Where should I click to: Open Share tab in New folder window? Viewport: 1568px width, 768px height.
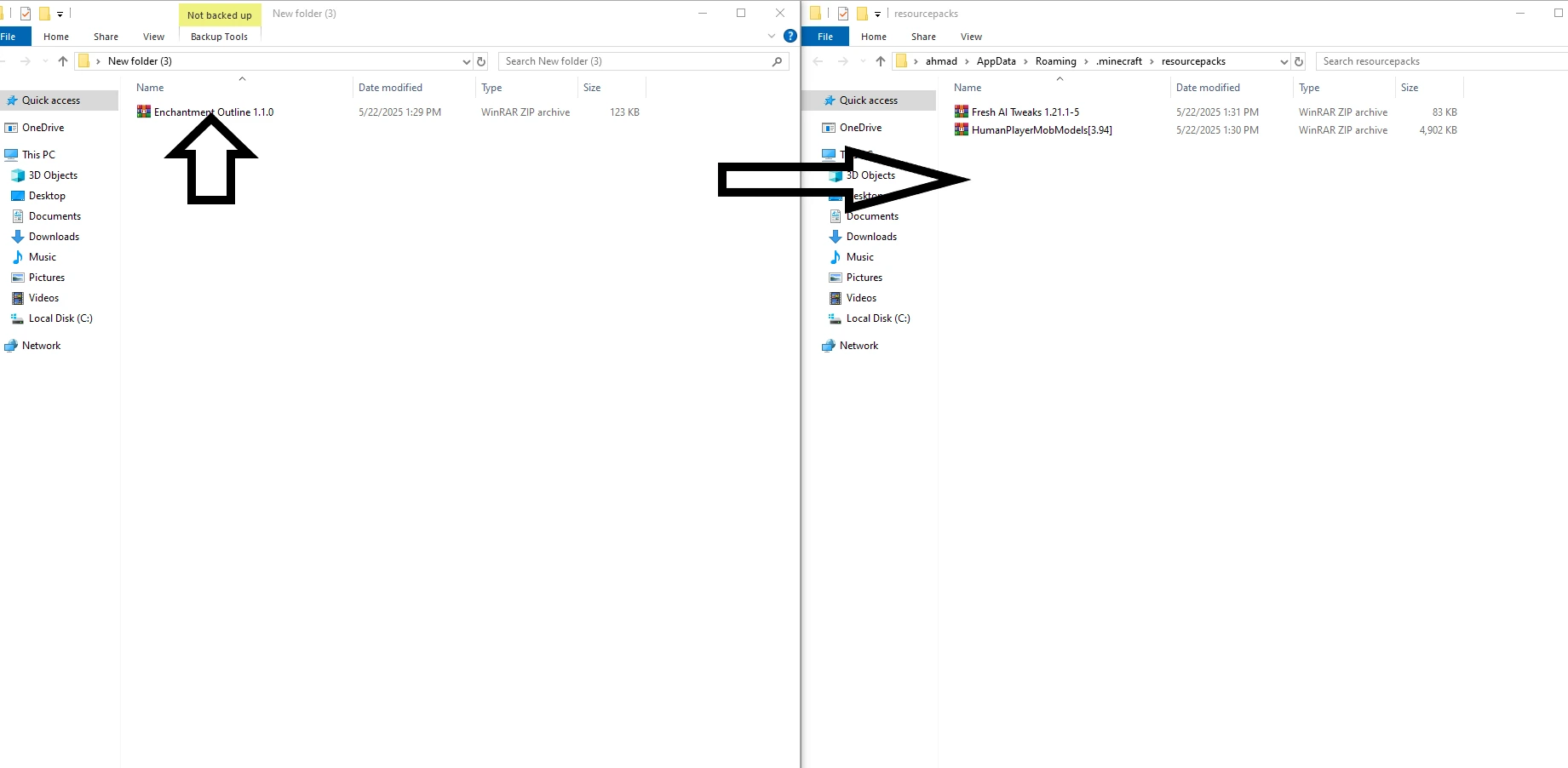coord(106,37)
